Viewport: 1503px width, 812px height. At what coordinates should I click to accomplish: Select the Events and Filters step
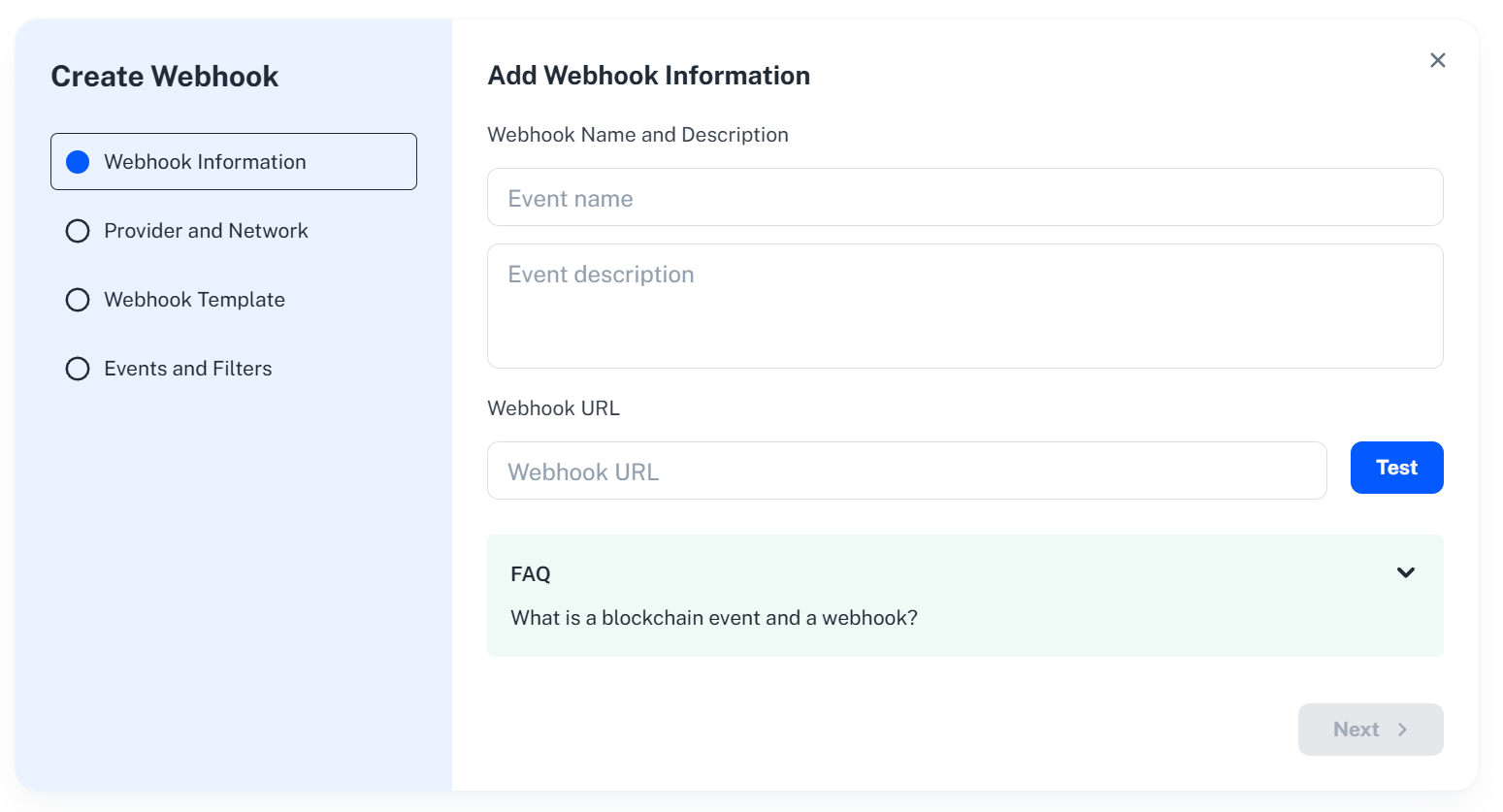coord(187,369)
